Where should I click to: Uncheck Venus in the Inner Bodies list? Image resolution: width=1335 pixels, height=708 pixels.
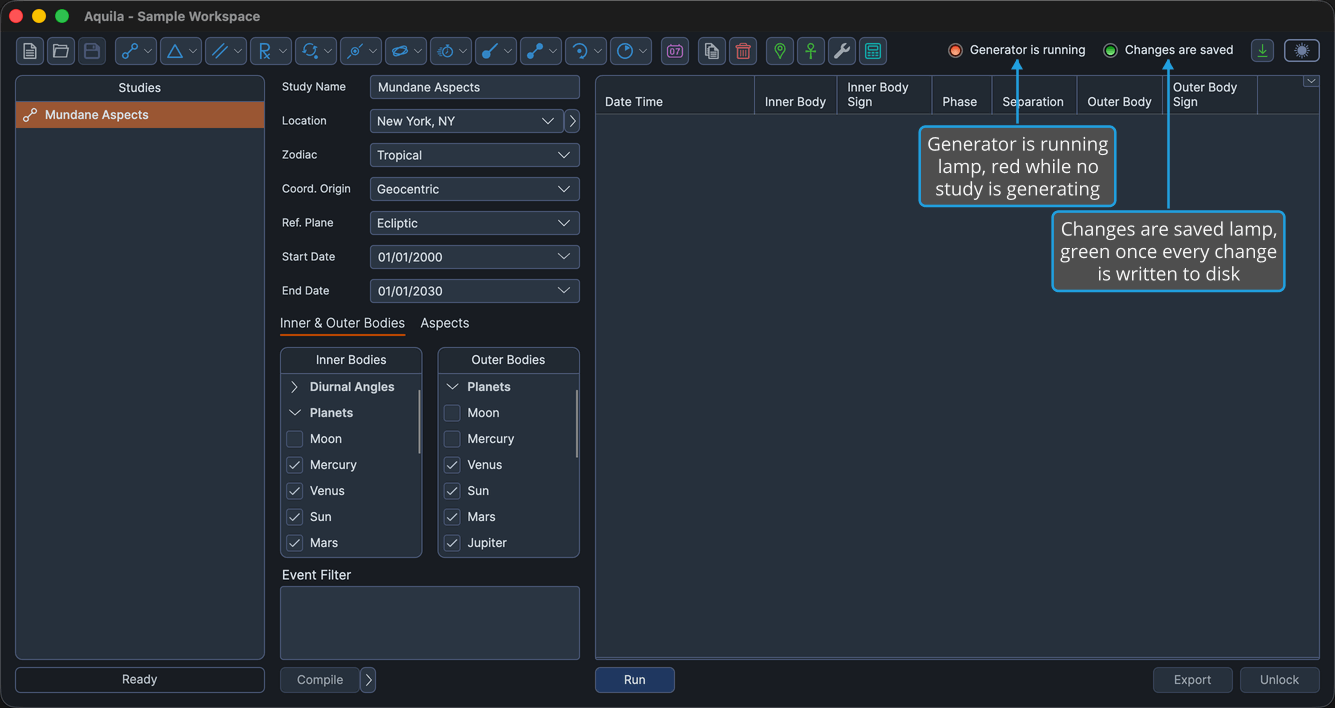coord(295,491)
